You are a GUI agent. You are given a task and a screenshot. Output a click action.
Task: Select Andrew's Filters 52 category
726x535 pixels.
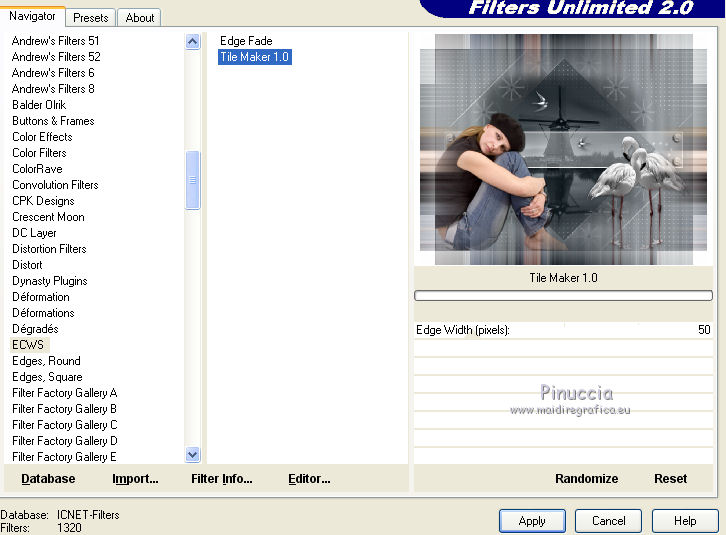point(56,57)
